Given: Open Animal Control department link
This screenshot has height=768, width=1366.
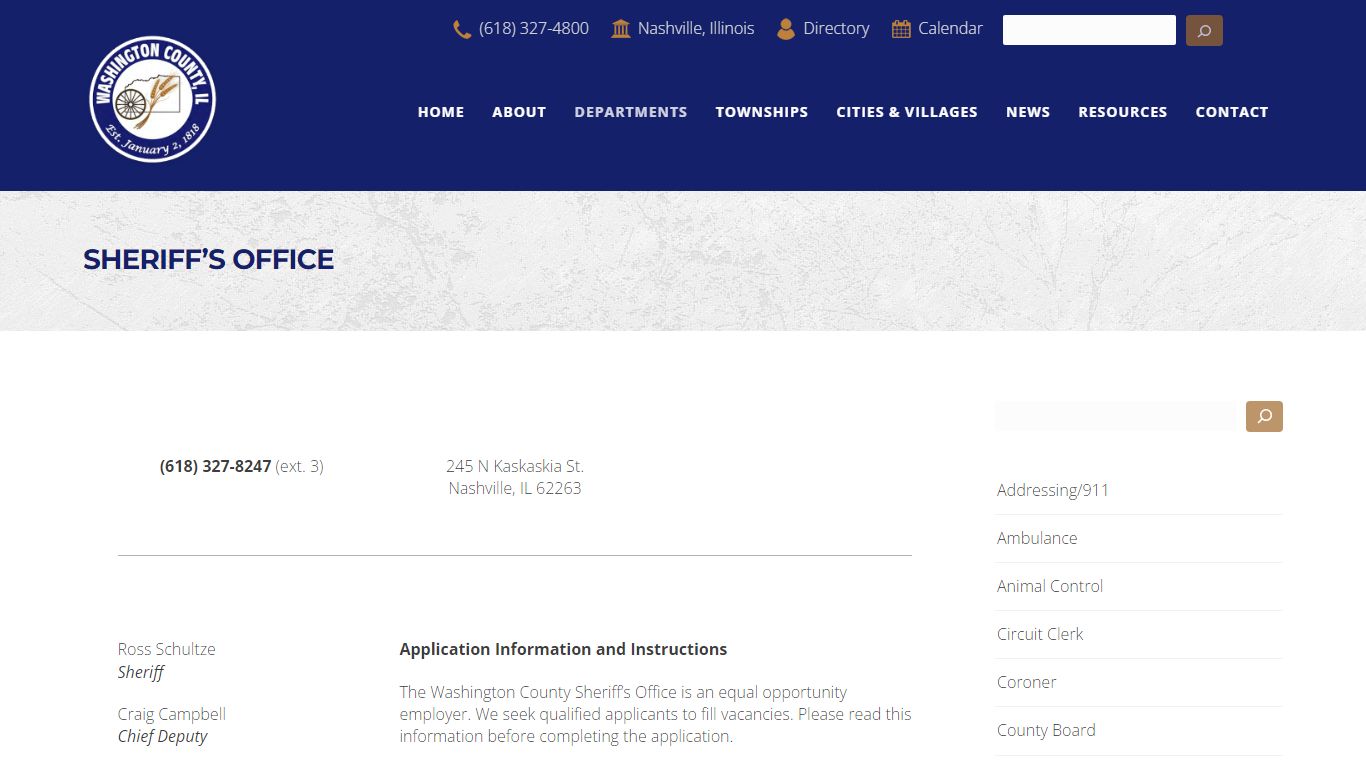Looking at the screenshot, I should click(1050, 586).
